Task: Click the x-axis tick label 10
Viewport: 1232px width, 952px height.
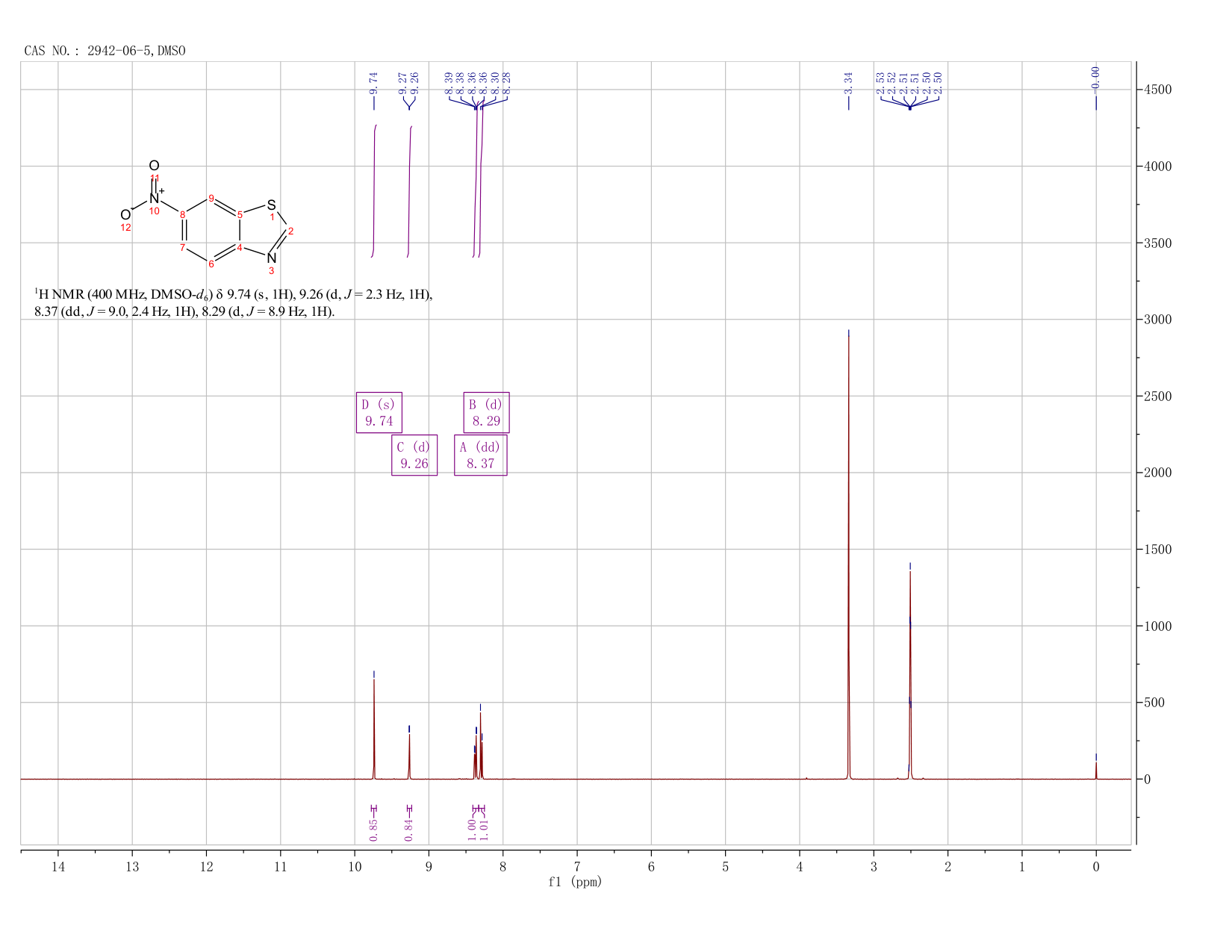Action: [x=355, y=867]
